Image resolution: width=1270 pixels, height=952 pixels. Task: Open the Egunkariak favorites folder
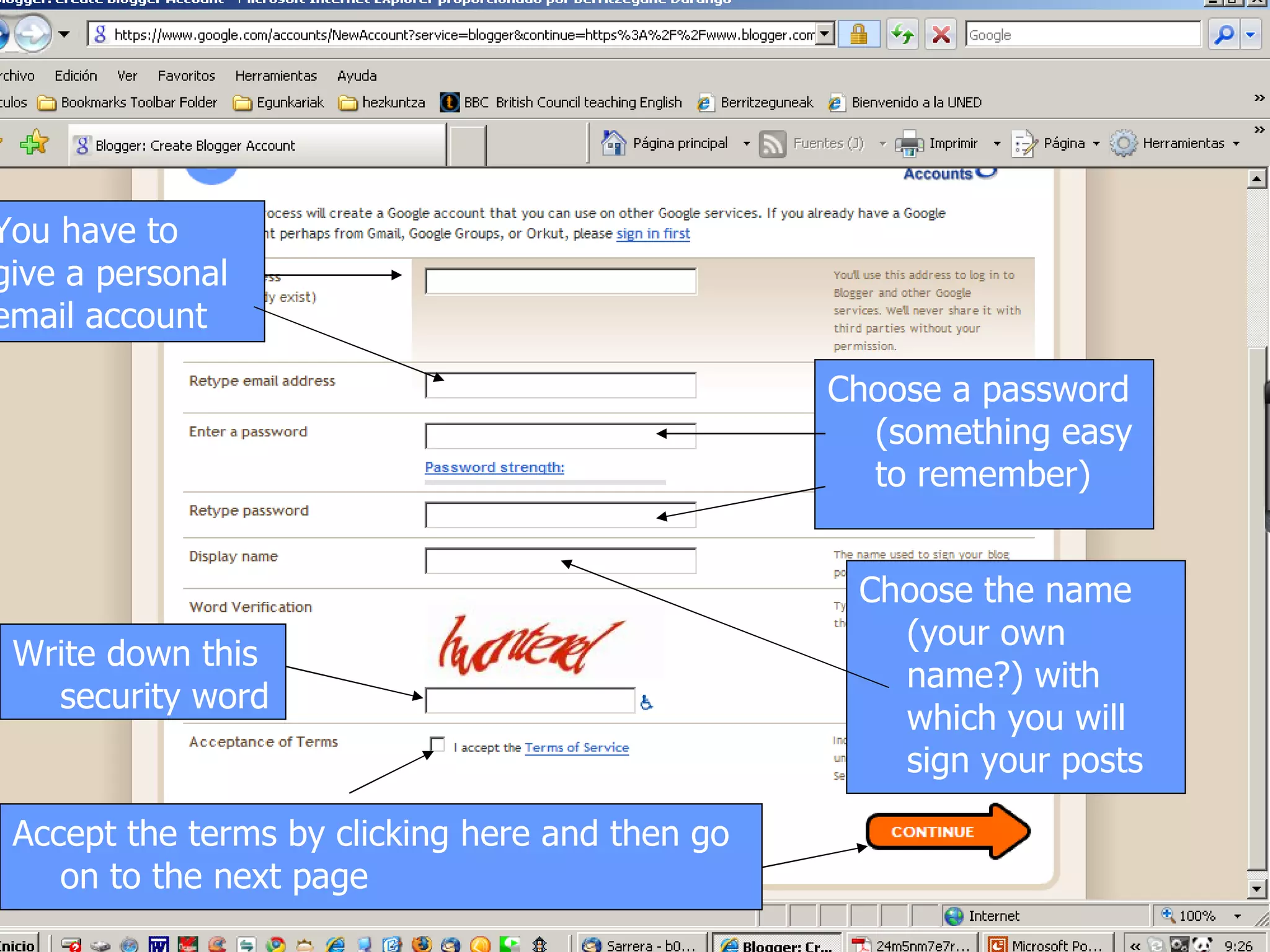click(x=278, y=102)
